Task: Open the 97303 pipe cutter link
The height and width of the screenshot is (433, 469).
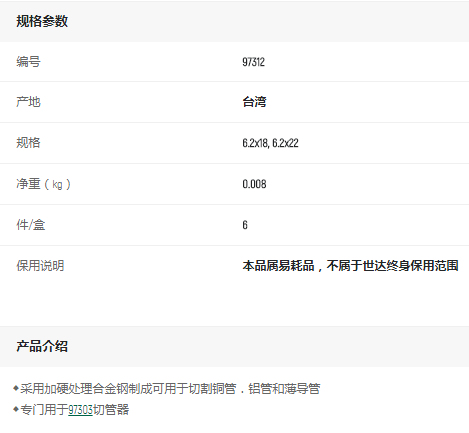Action: pyautogui.click(x=80, y=410)
